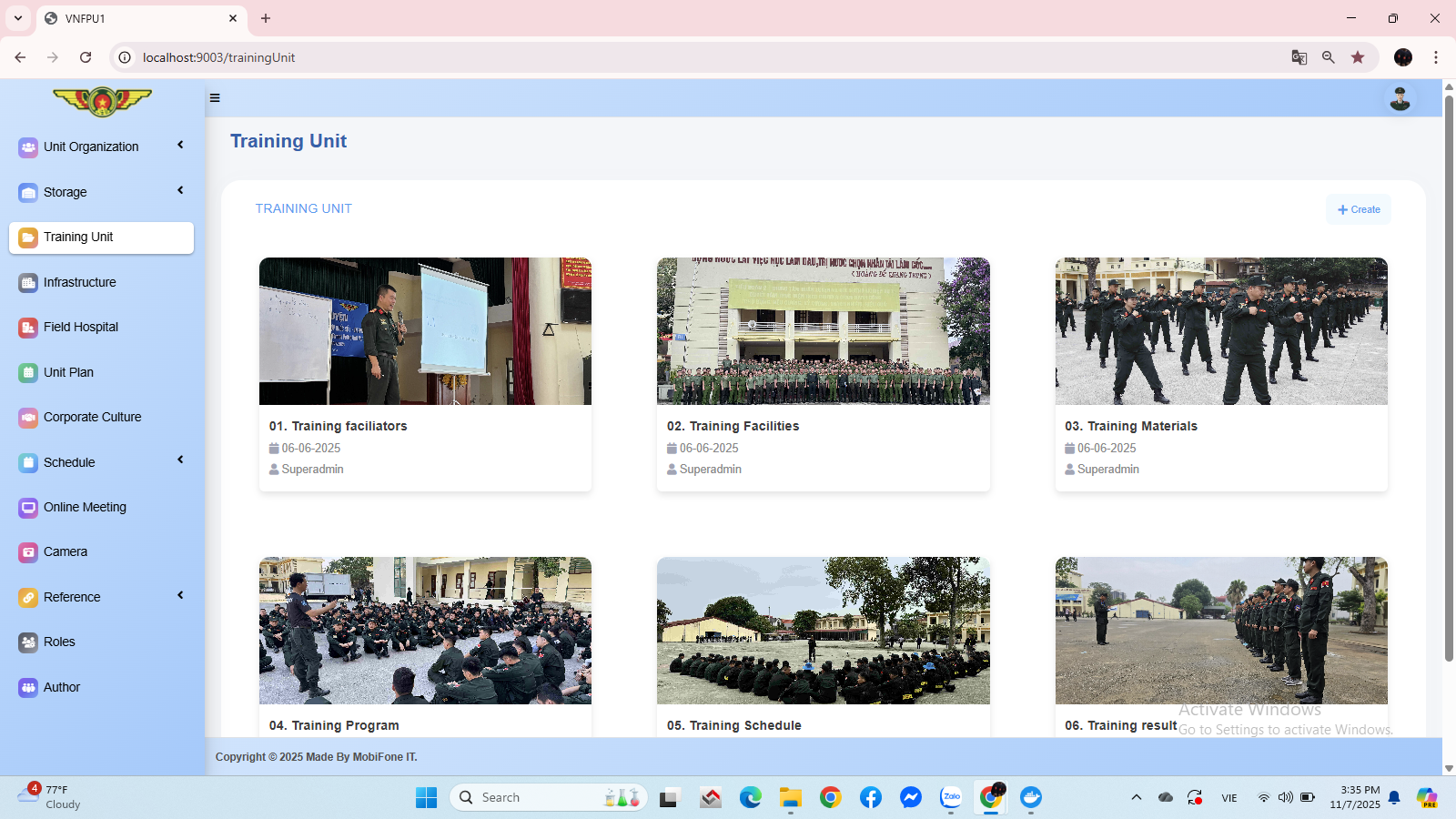Click the Unit Organization sidebar icon

pyautogui.click(x=27, y=147)
